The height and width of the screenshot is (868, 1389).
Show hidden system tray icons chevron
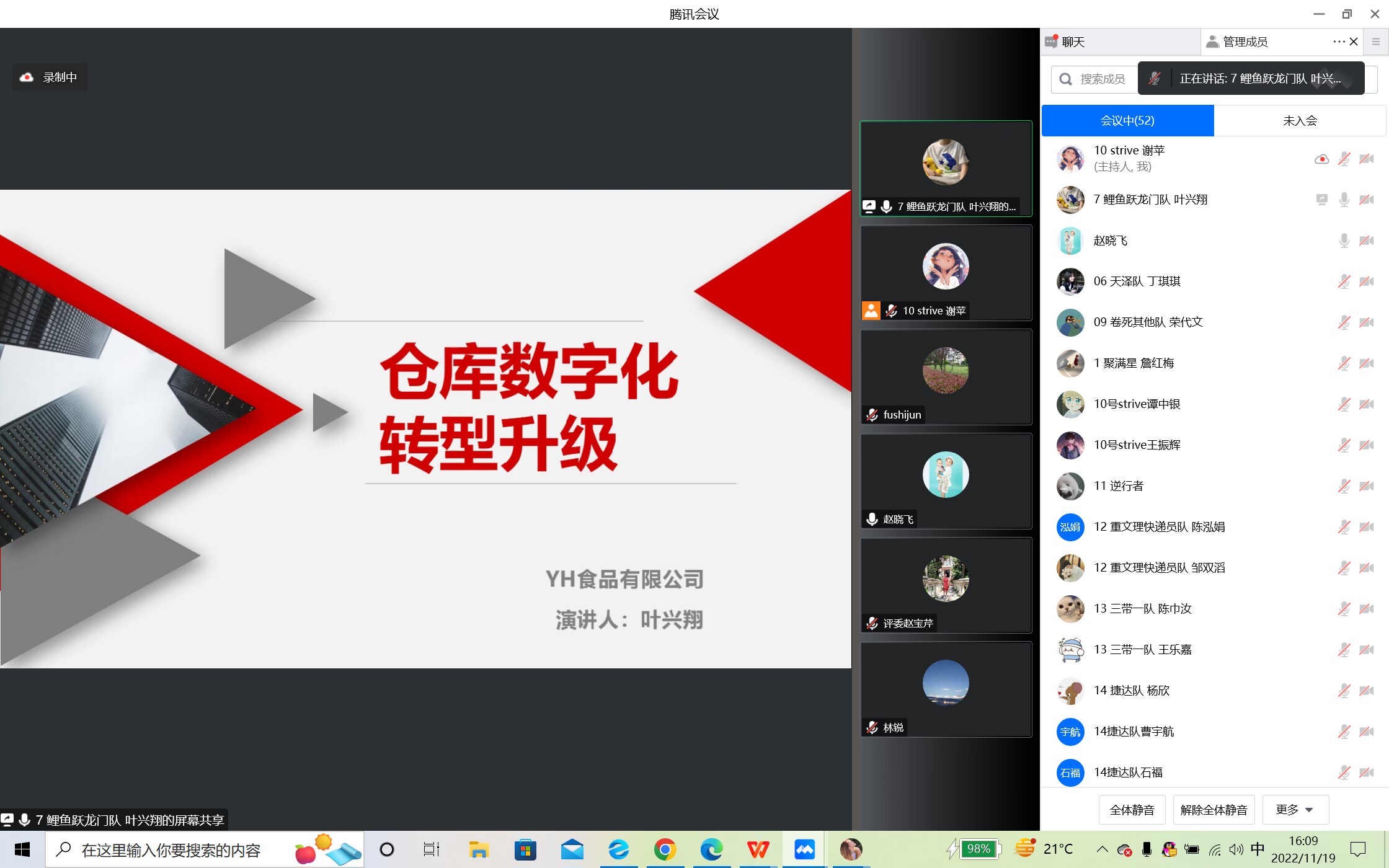coord(1102,849)
